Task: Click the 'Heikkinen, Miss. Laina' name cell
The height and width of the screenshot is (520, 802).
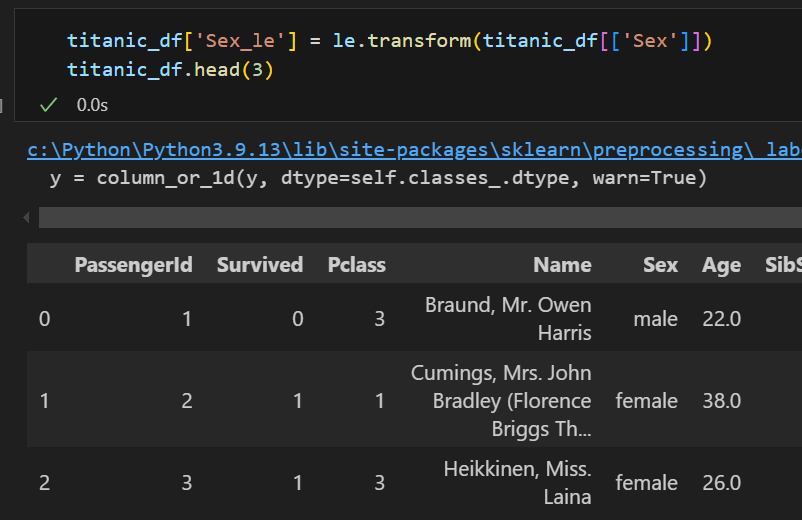Action: [x=518, y=482]
